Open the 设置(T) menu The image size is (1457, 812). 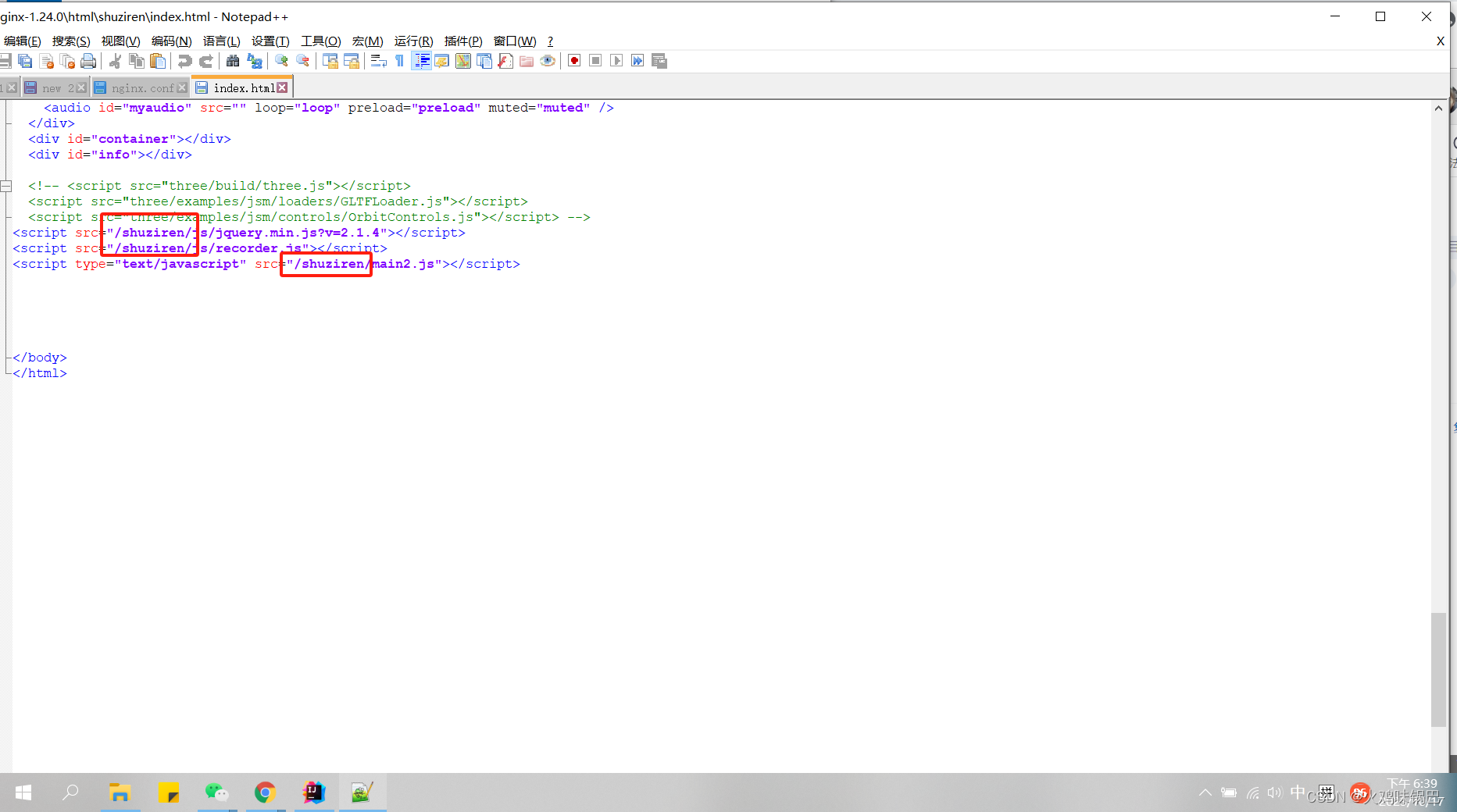[x=270, y=41]
